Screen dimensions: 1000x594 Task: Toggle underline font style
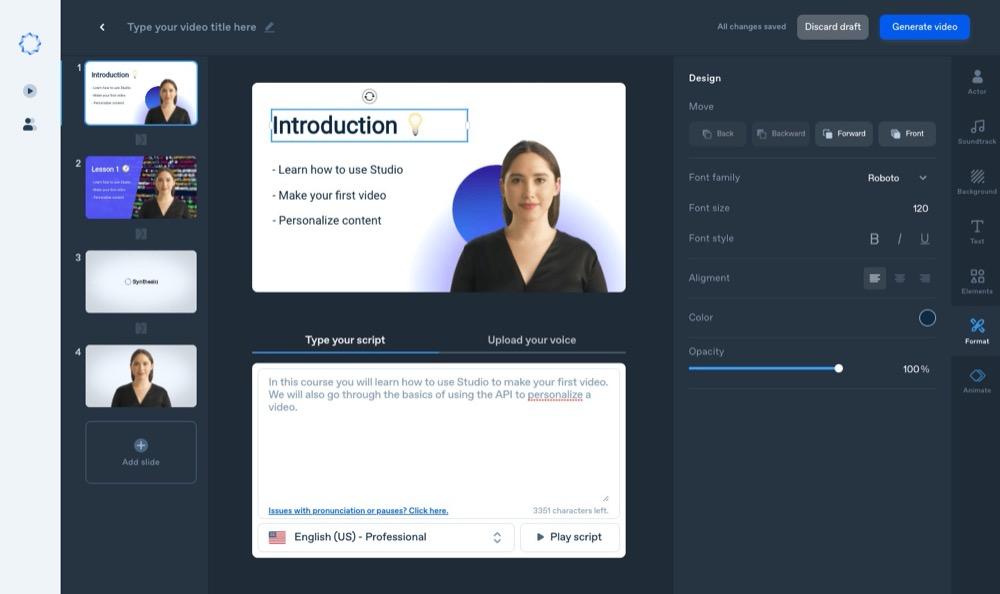point(924,238)
